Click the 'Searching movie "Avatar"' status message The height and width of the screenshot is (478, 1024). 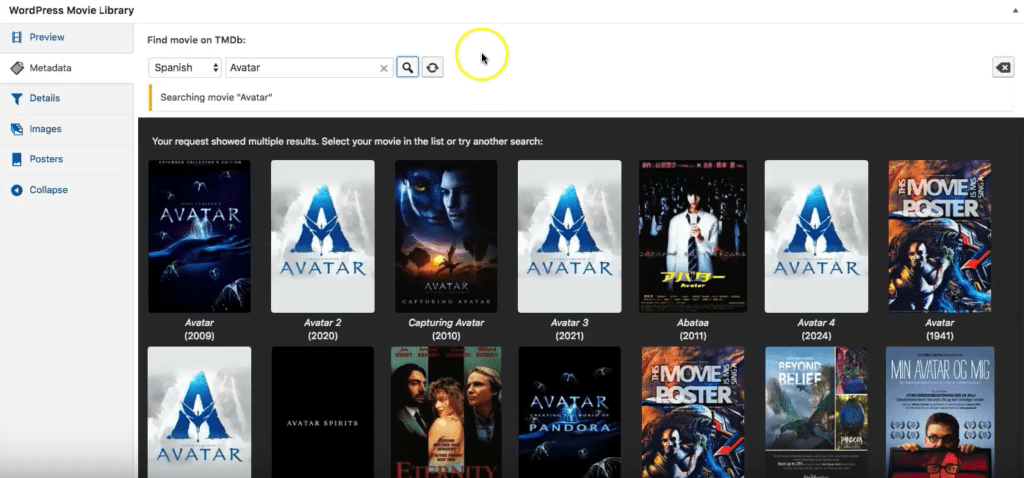point(216,97)
